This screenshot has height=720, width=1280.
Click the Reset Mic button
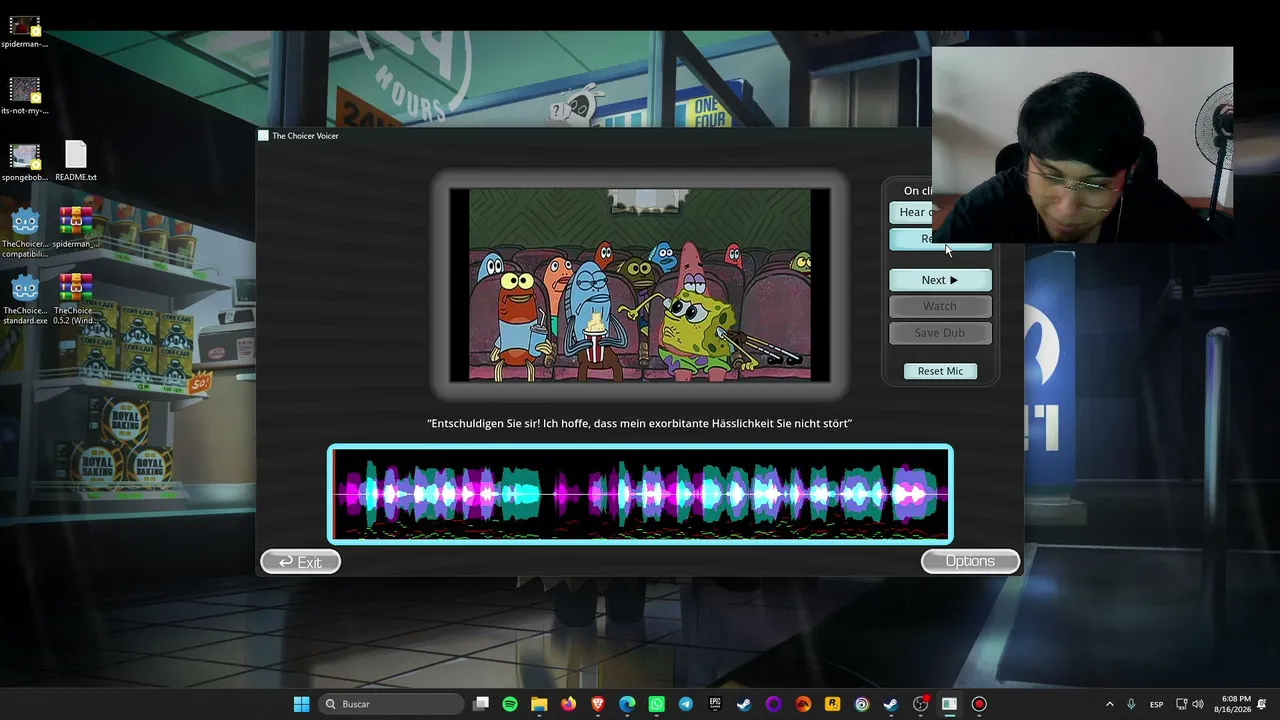click(x=940, y=371)
